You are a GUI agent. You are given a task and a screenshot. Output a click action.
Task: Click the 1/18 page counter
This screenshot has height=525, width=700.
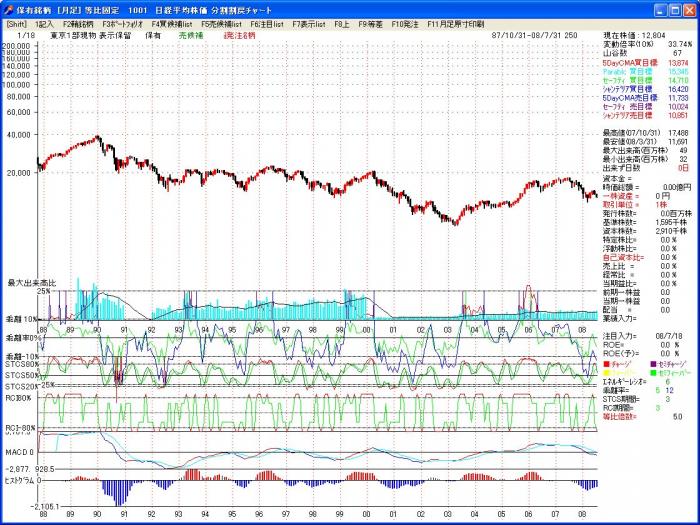point(24,36)
